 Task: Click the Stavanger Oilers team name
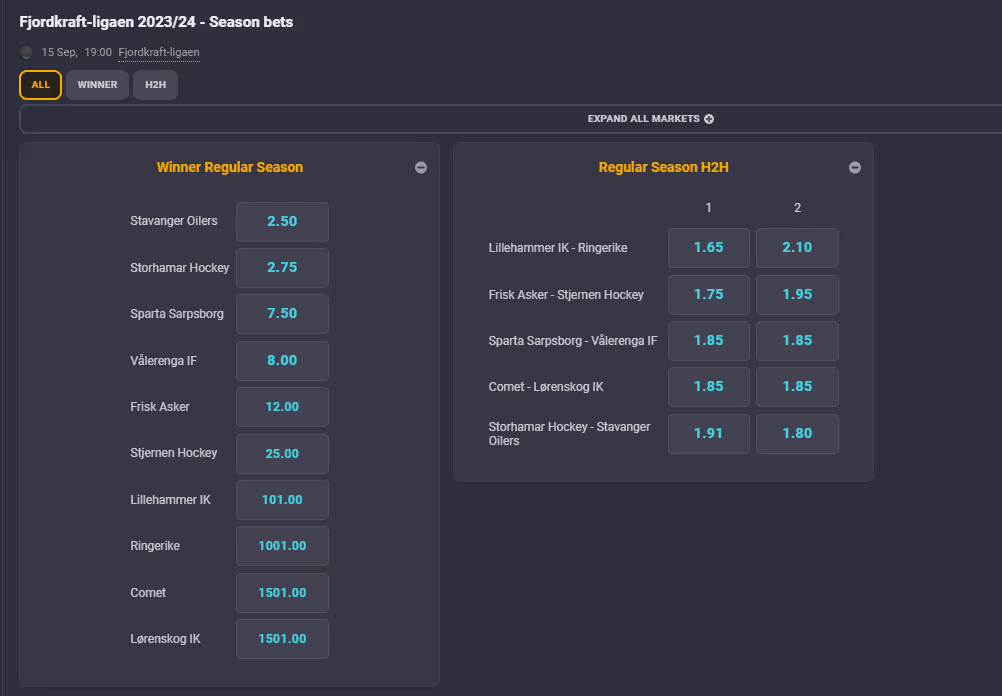coord(174,221)
